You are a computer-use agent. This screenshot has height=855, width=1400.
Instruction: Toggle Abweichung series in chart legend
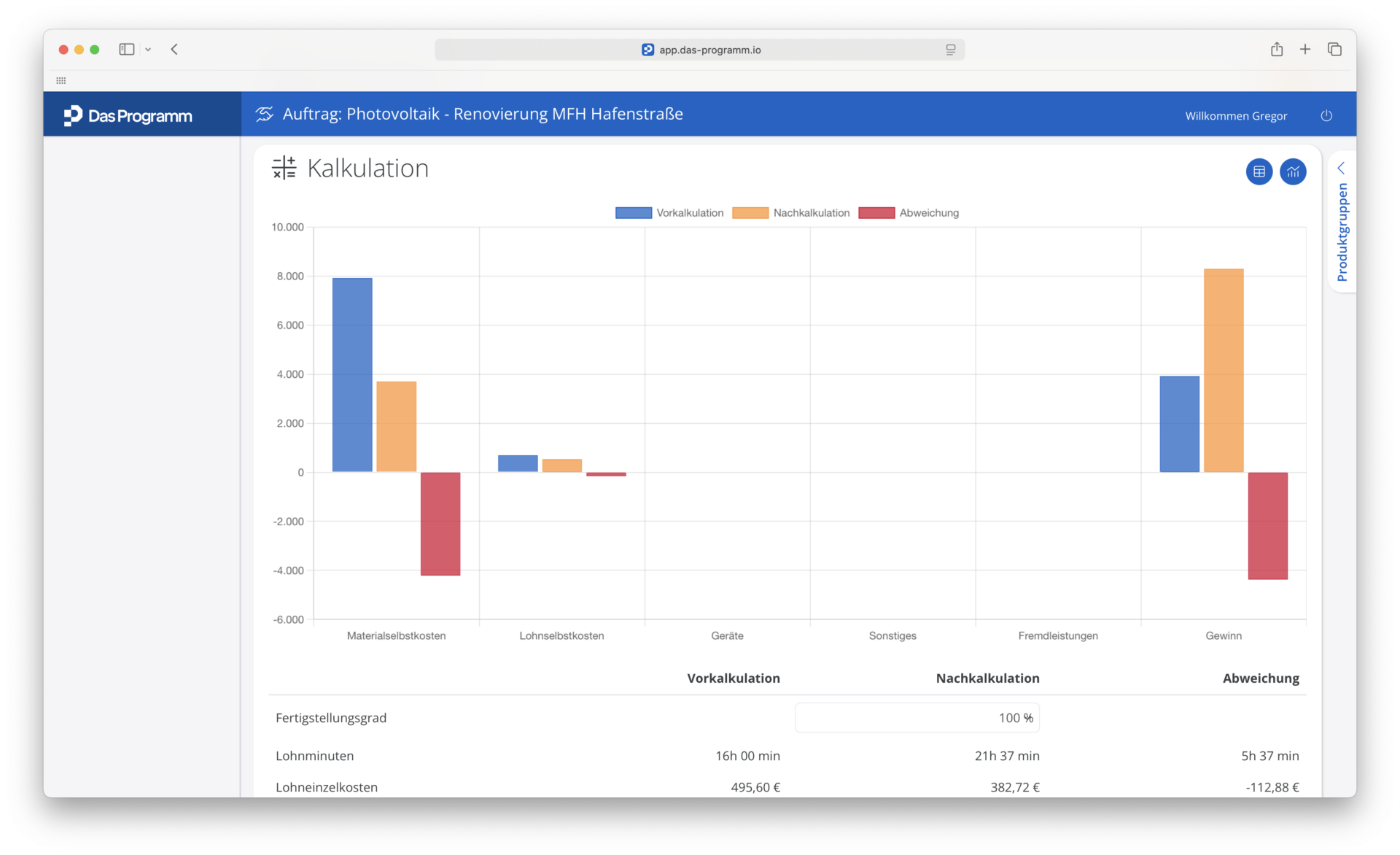(909, 213)
